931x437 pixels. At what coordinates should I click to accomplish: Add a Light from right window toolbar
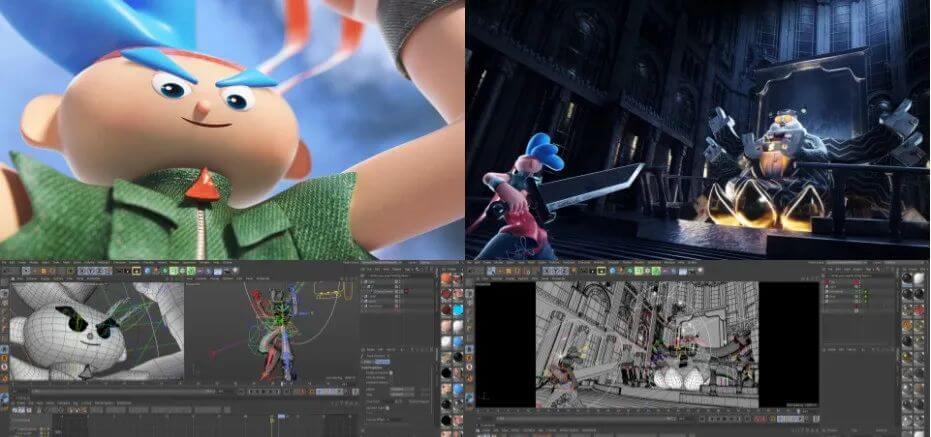[701, 271]
